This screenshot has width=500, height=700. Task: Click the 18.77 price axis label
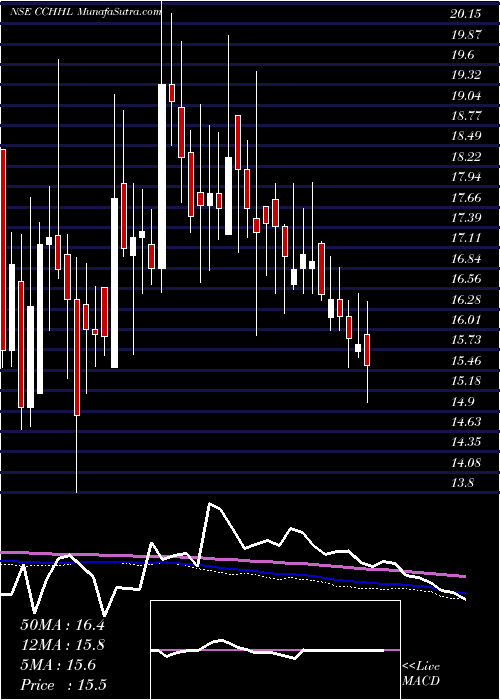(x=466, y=116)
